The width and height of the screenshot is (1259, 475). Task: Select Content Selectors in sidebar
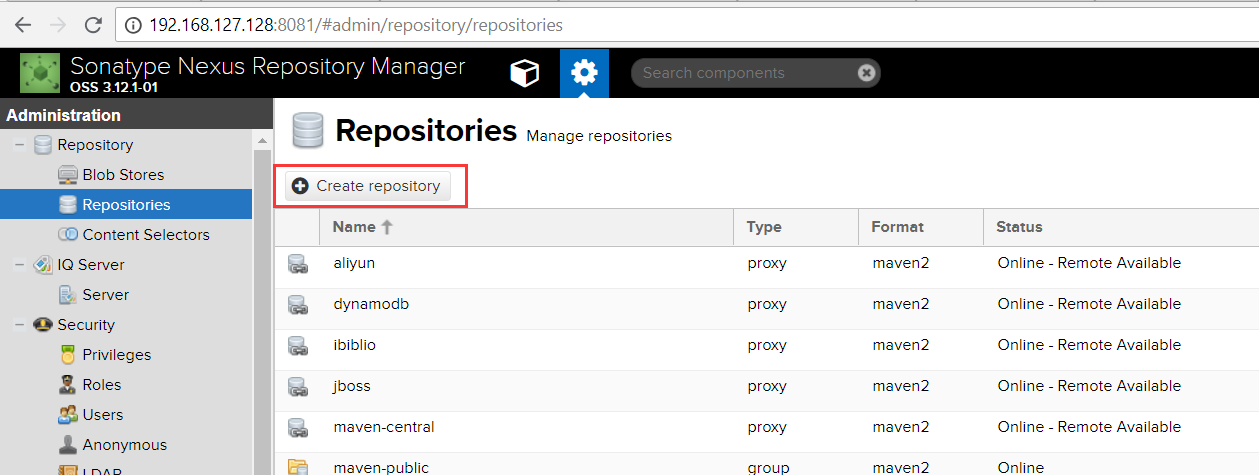(x=146, y=235)
